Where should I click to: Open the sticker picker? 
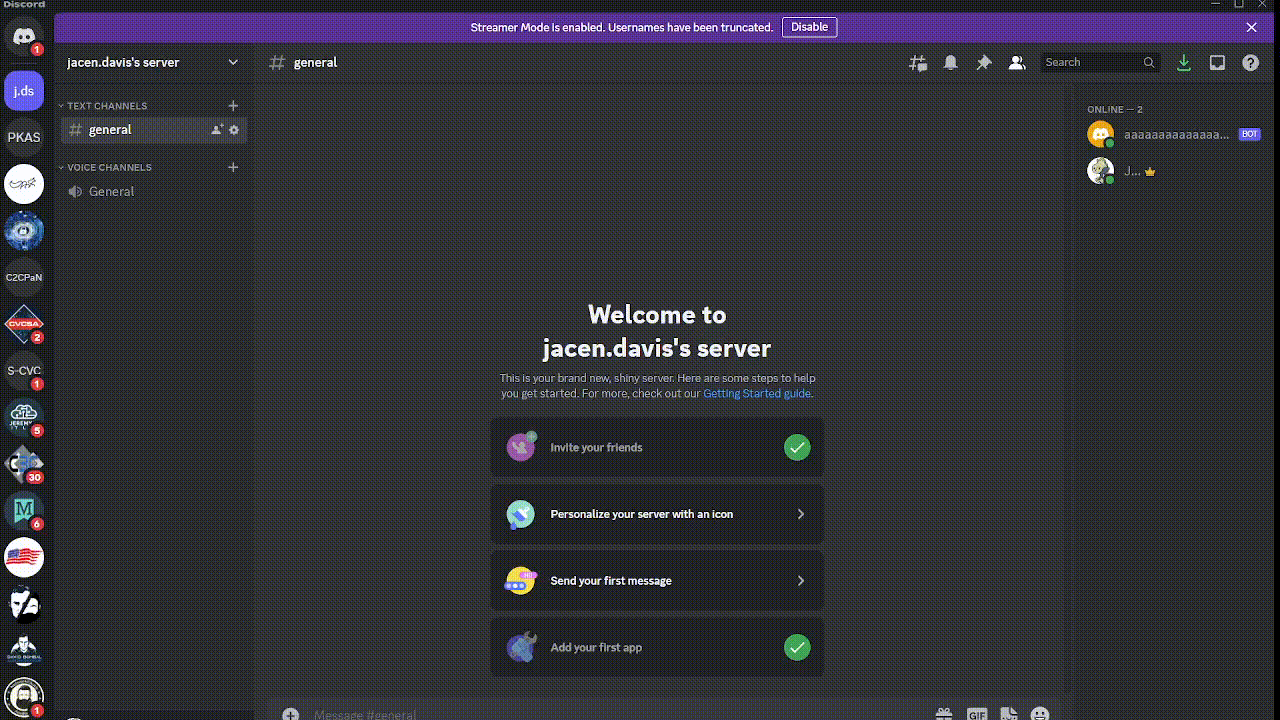pyautogui.click(x=1009, y=714)
